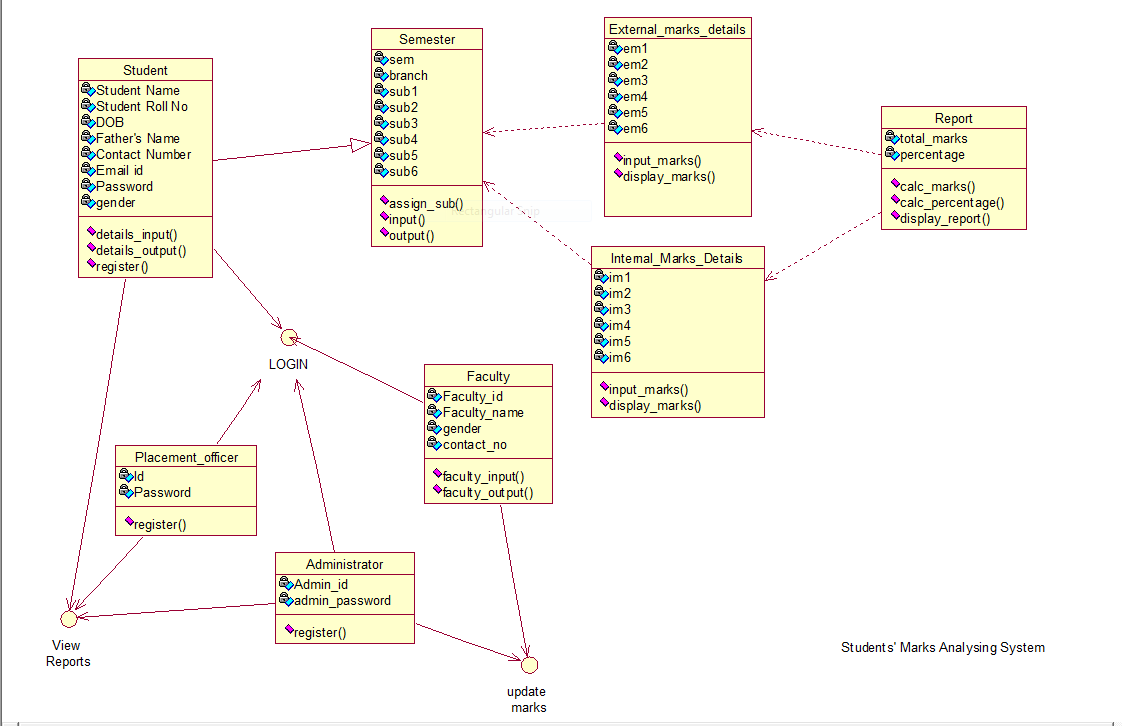Select the 'Father's Name' attribute
The image size is (1122, 726).
click(x=137, y=139)
